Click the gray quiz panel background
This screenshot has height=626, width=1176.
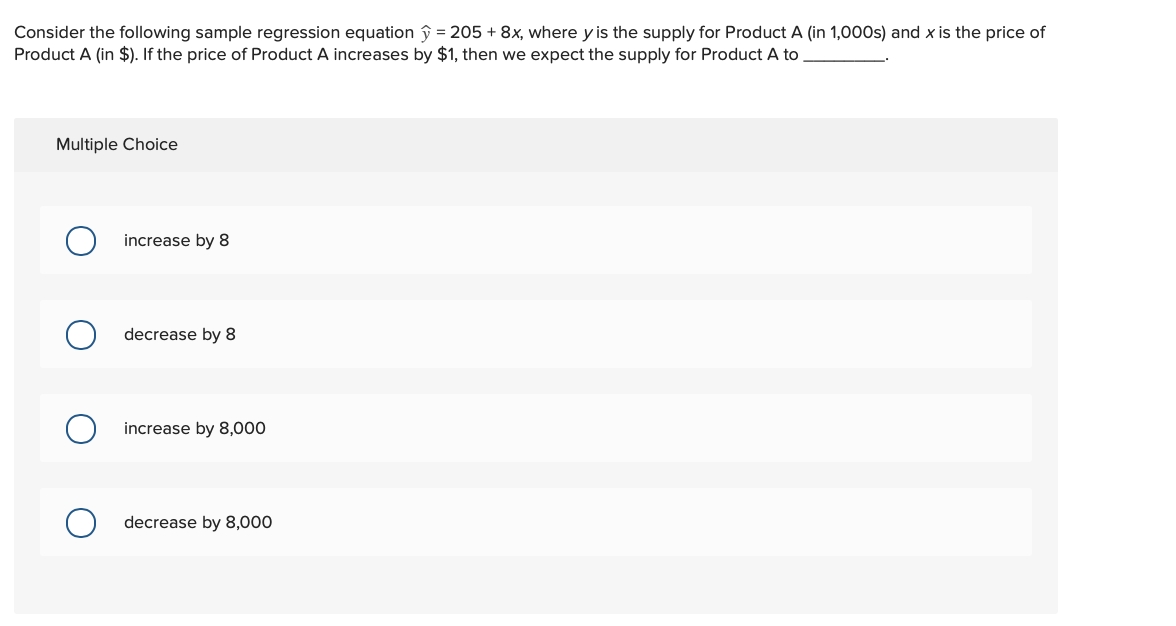(x=535, y=590)
